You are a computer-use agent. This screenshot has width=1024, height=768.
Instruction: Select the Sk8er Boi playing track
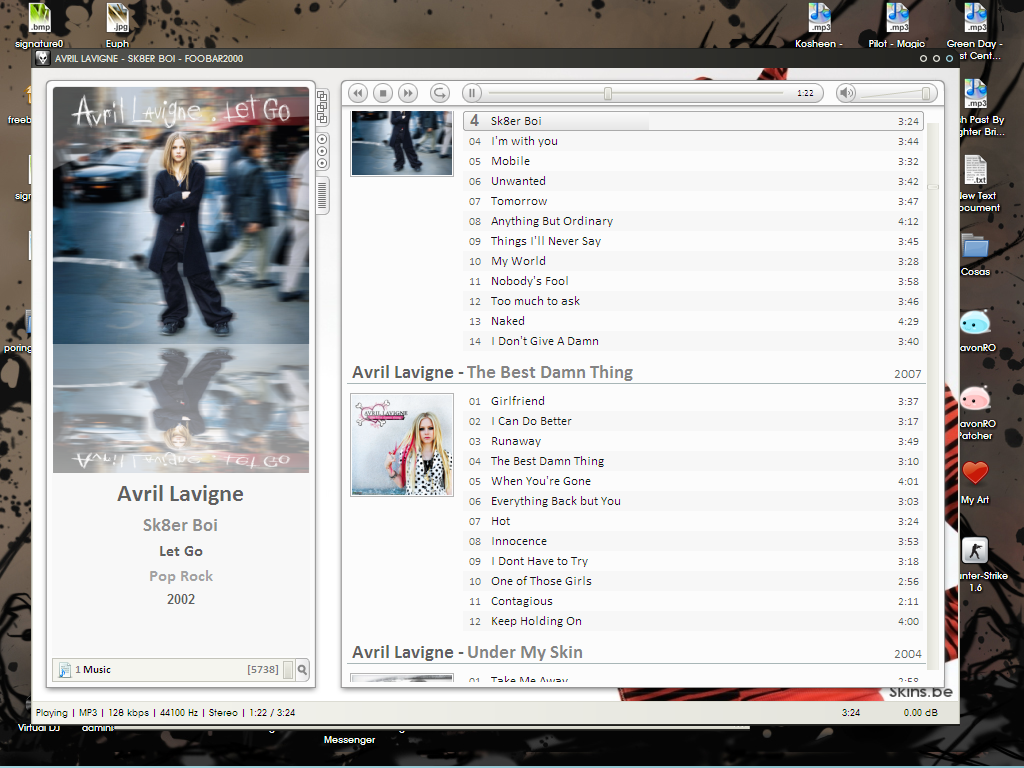coord(694,121)
